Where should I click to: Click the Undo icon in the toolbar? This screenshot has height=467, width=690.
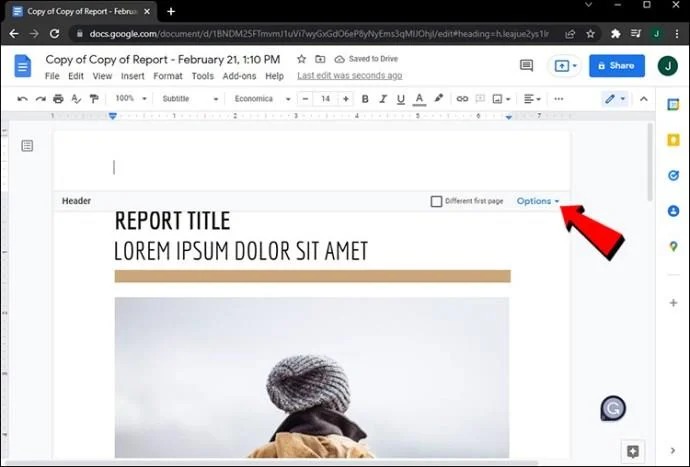(22, 99)
